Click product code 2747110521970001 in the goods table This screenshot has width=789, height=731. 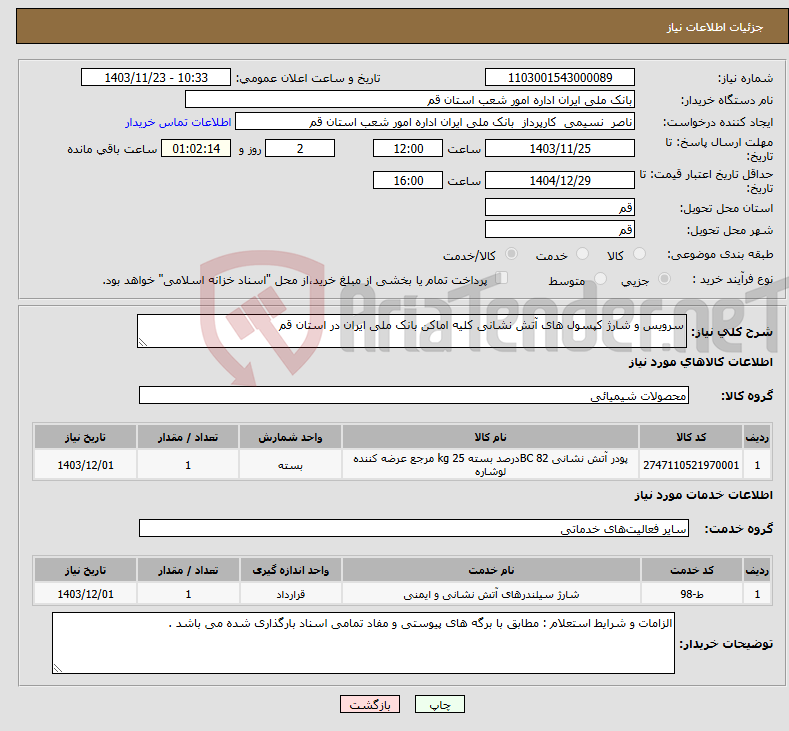(691, 465)
